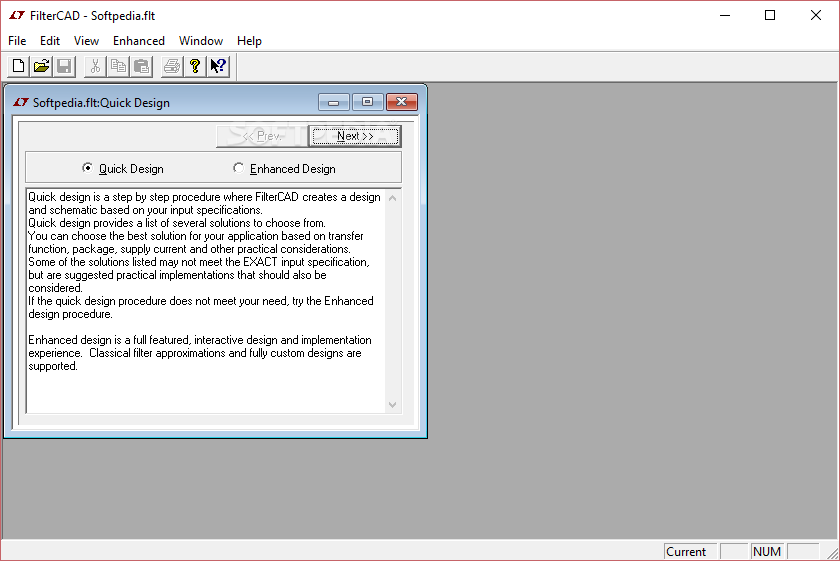
Task: Activate the context help arrow icon
Action: click(x=218, y=66)
